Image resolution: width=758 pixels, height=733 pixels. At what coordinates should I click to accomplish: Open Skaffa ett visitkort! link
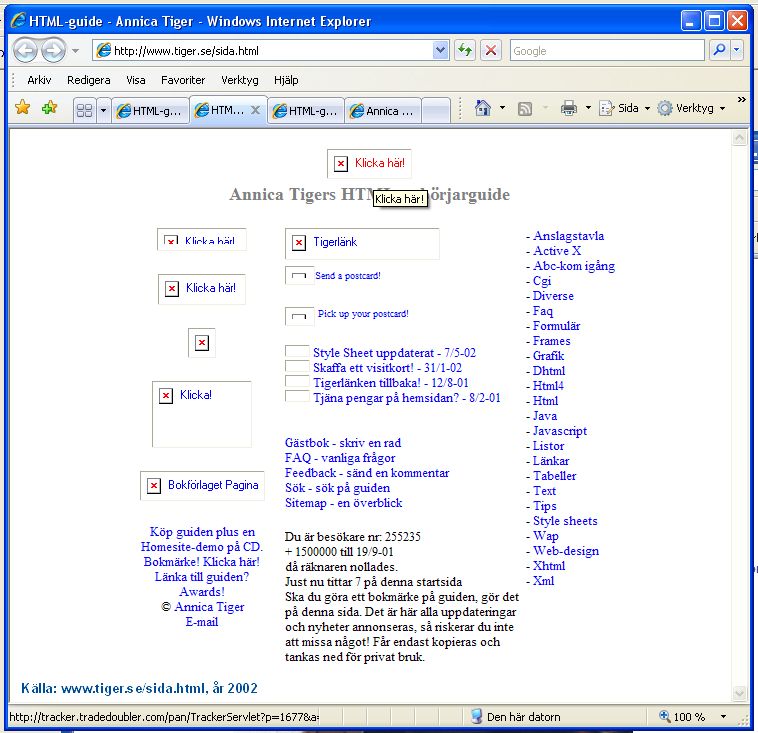(387, 368)
